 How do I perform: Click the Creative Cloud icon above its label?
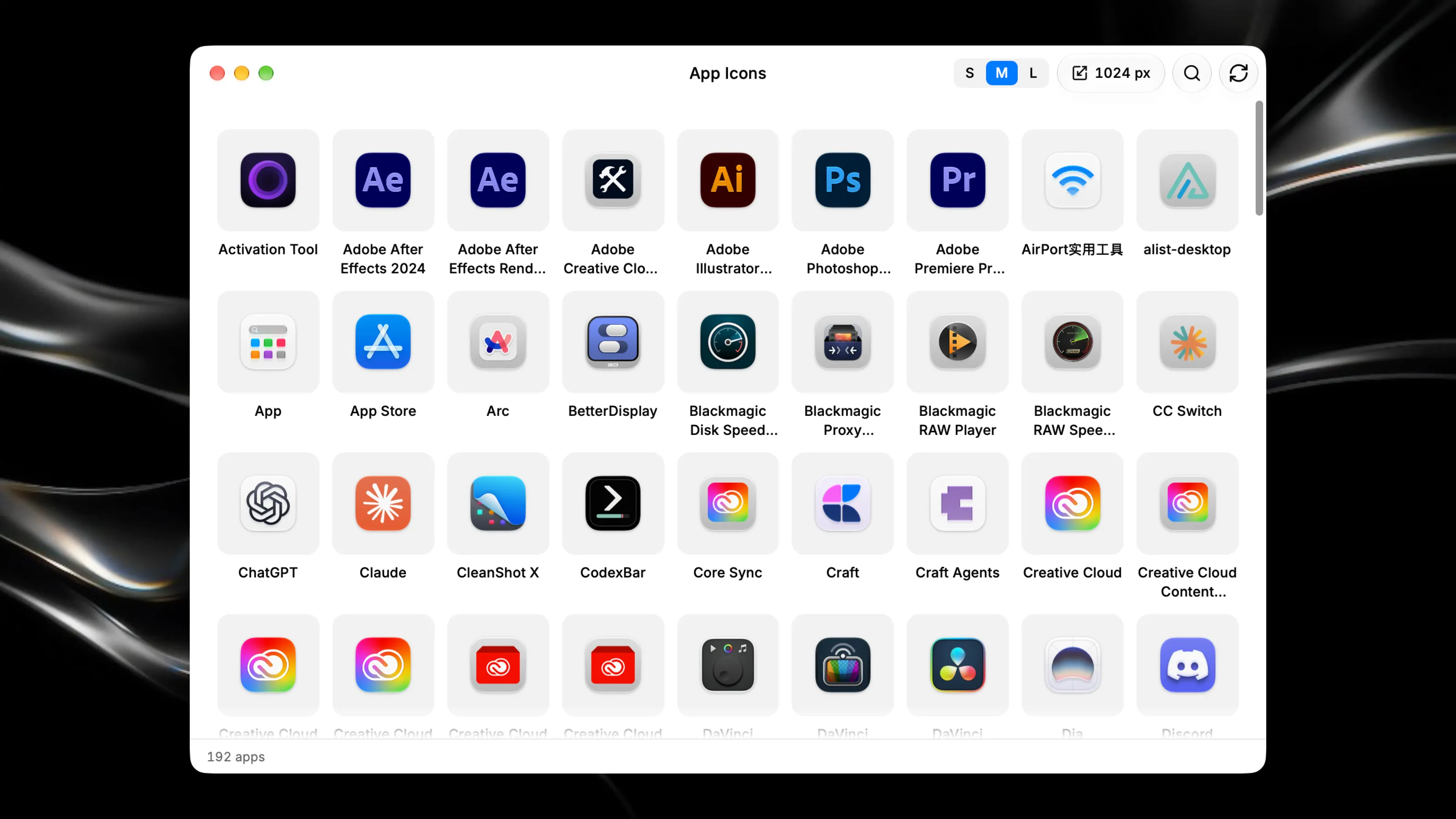click(1072, 503)
